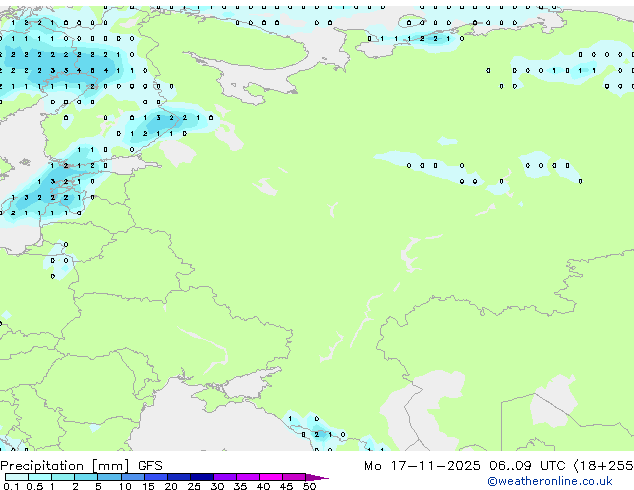Click the 'Precipitation [mm]' title text
Viewport: 634px width, 490px height.
[x=65, y=466]
